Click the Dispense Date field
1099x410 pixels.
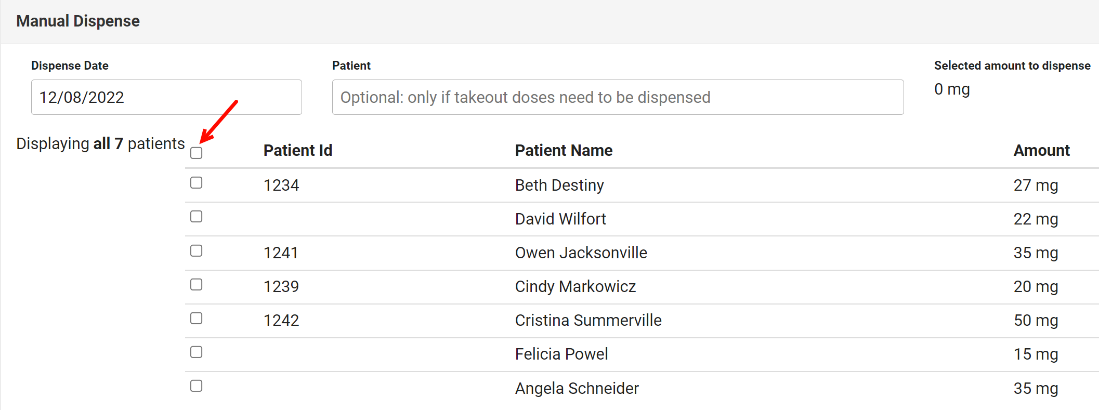point(166,98)
